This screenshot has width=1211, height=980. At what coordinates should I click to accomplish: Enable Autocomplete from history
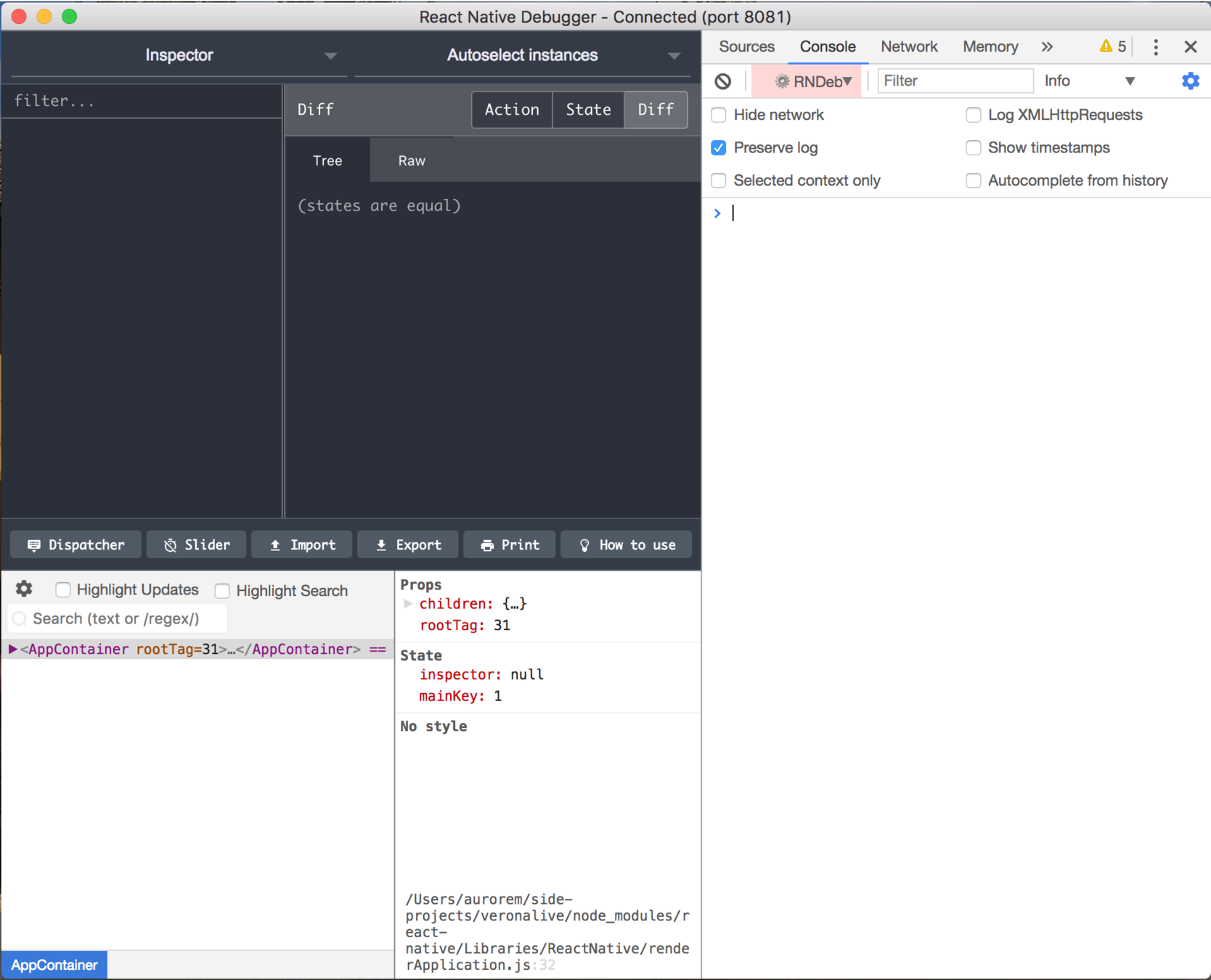point(974,180)
